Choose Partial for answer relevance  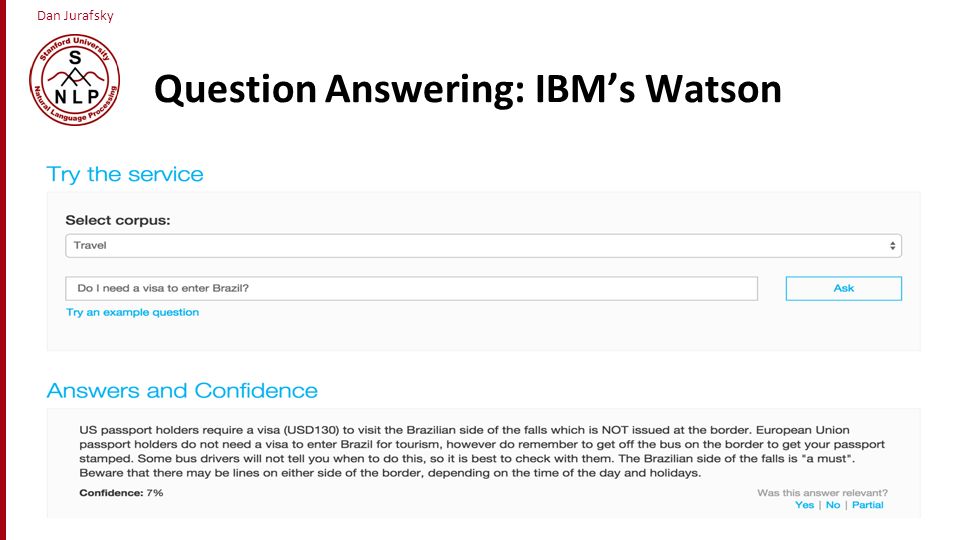(x=868, y=505)
